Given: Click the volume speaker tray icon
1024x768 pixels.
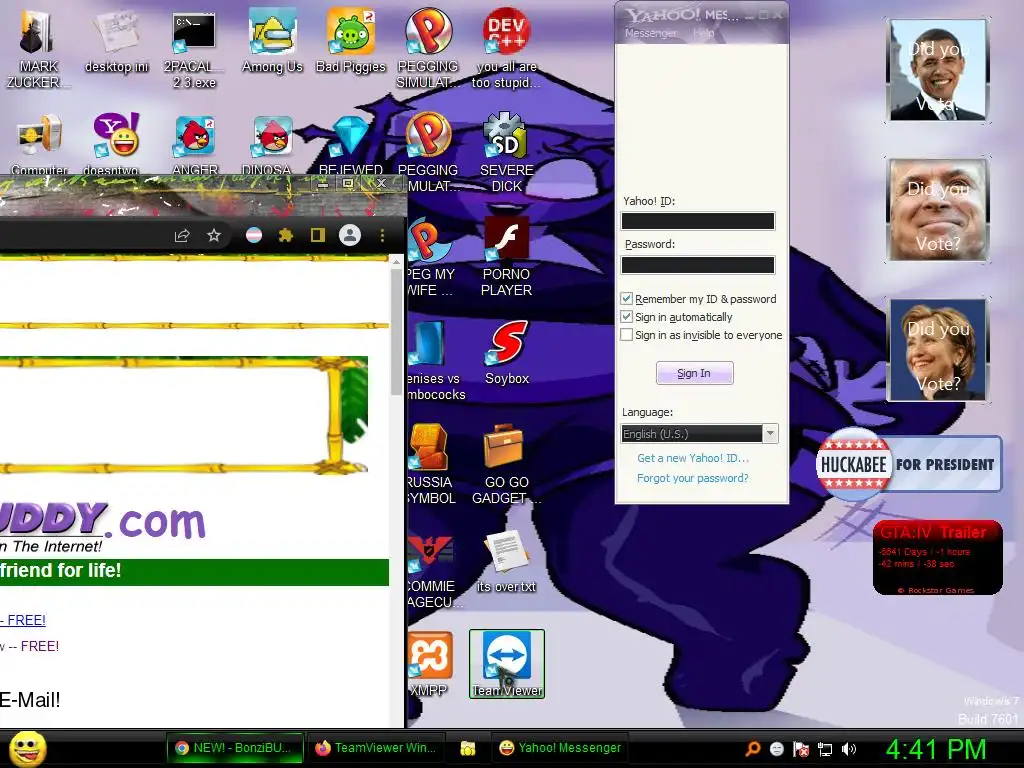Looking at the screenshot, I should coord(848,748).
